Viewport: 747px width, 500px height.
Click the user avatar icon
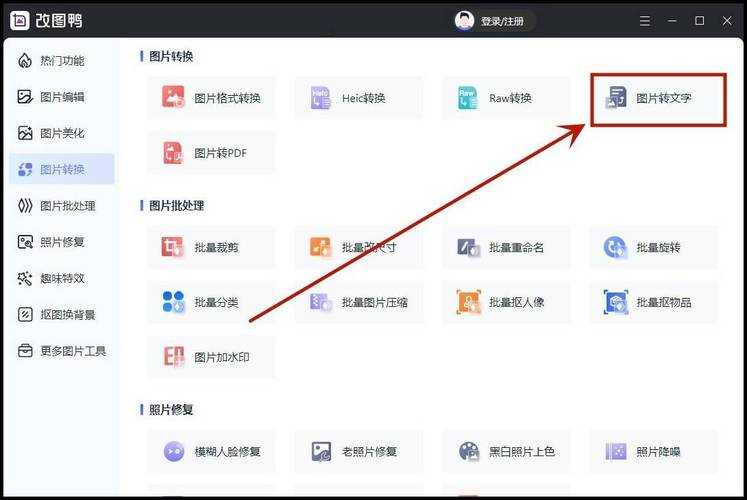(x=464, y=20)
